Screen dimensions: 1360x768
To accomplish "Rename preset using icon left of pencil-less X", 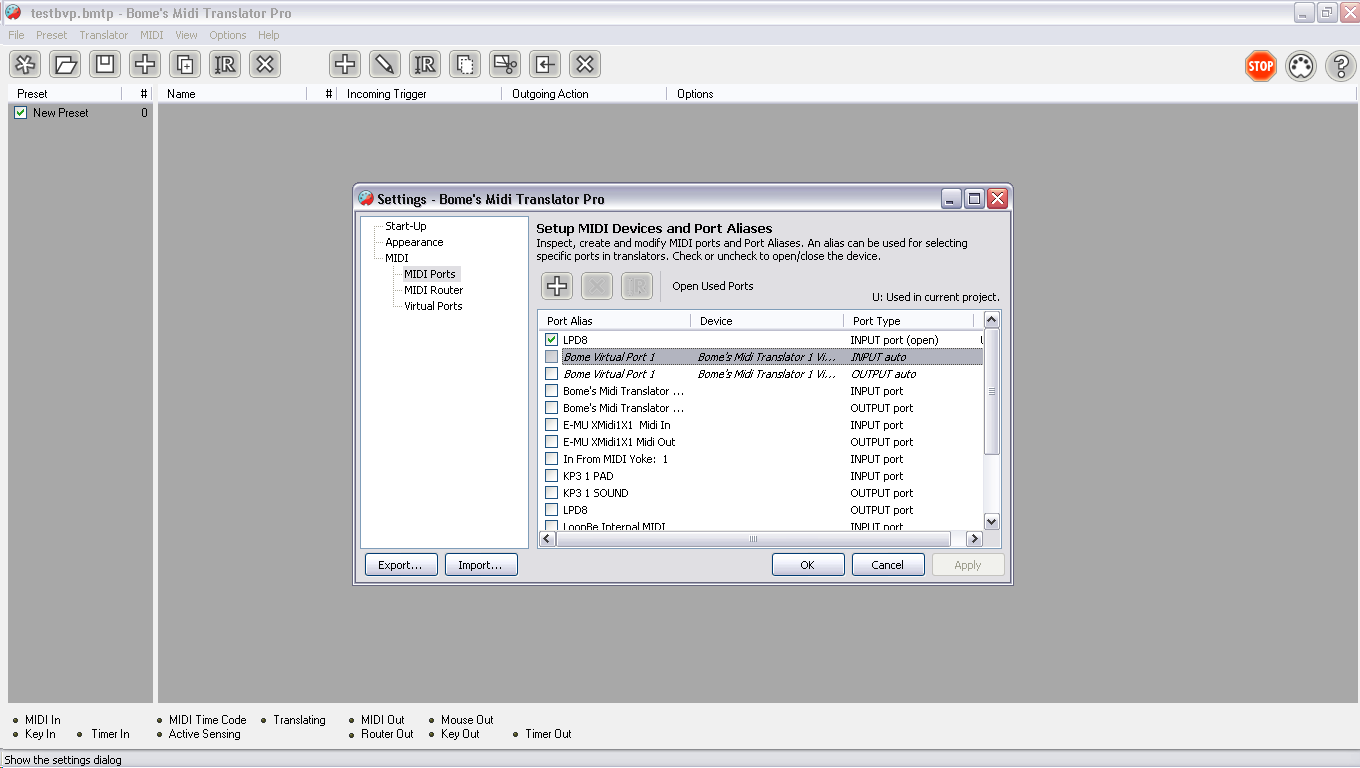I will (225, 65).
